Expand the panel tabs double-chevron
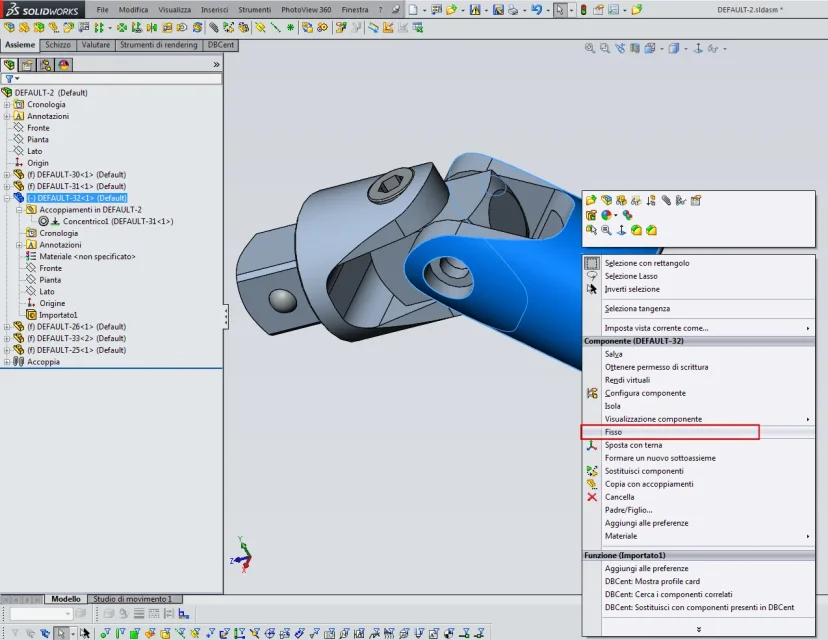This screenshot has height=640, width=828. tap(216, 64)
